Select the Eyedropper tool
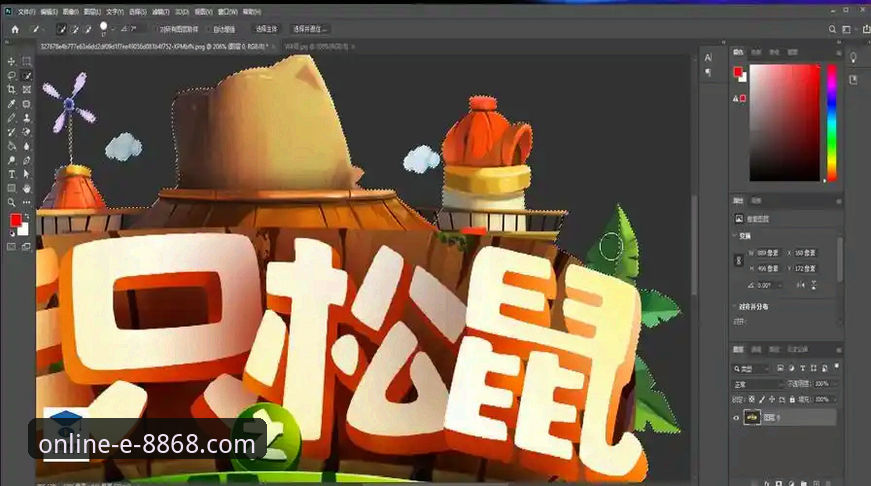This screenshot has width=871, height=486. [11, 104]
